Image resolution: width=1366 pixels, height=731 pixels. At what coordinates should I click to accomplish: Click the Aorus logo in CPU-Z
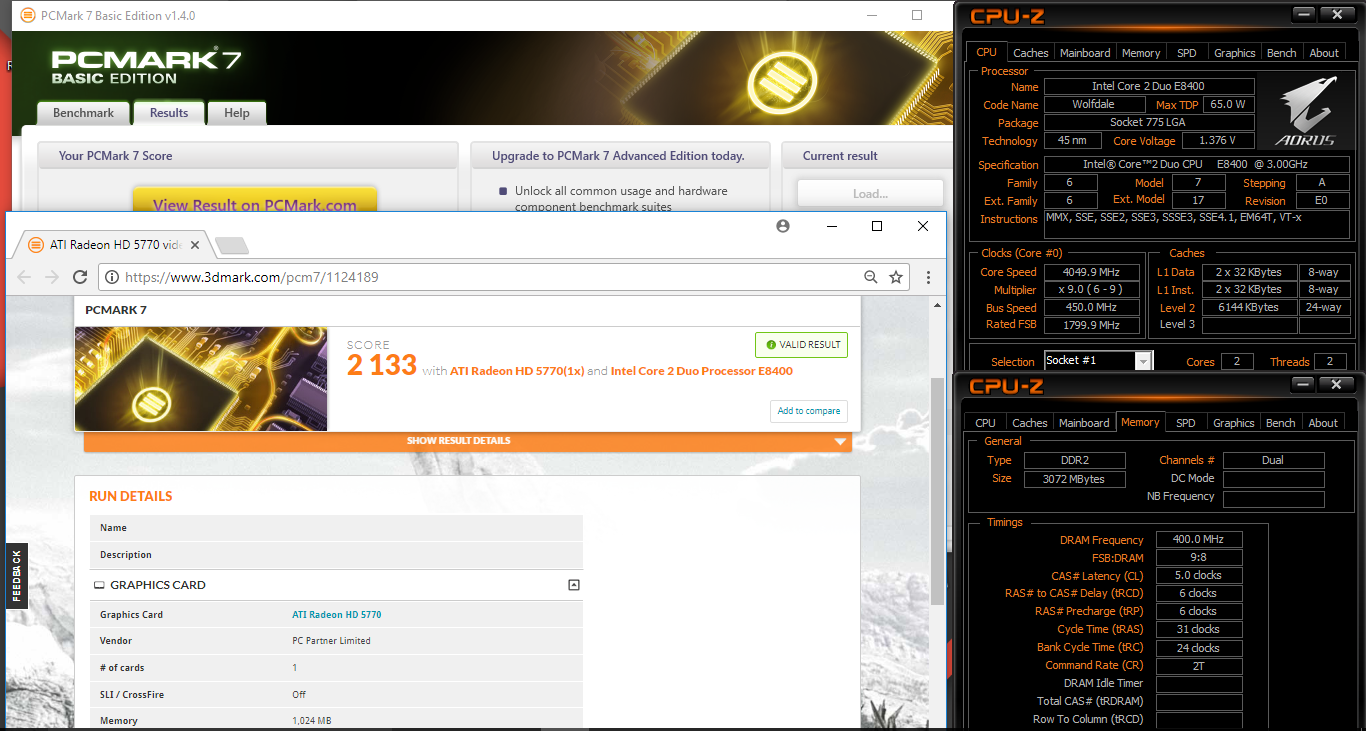pos(1304,113)
